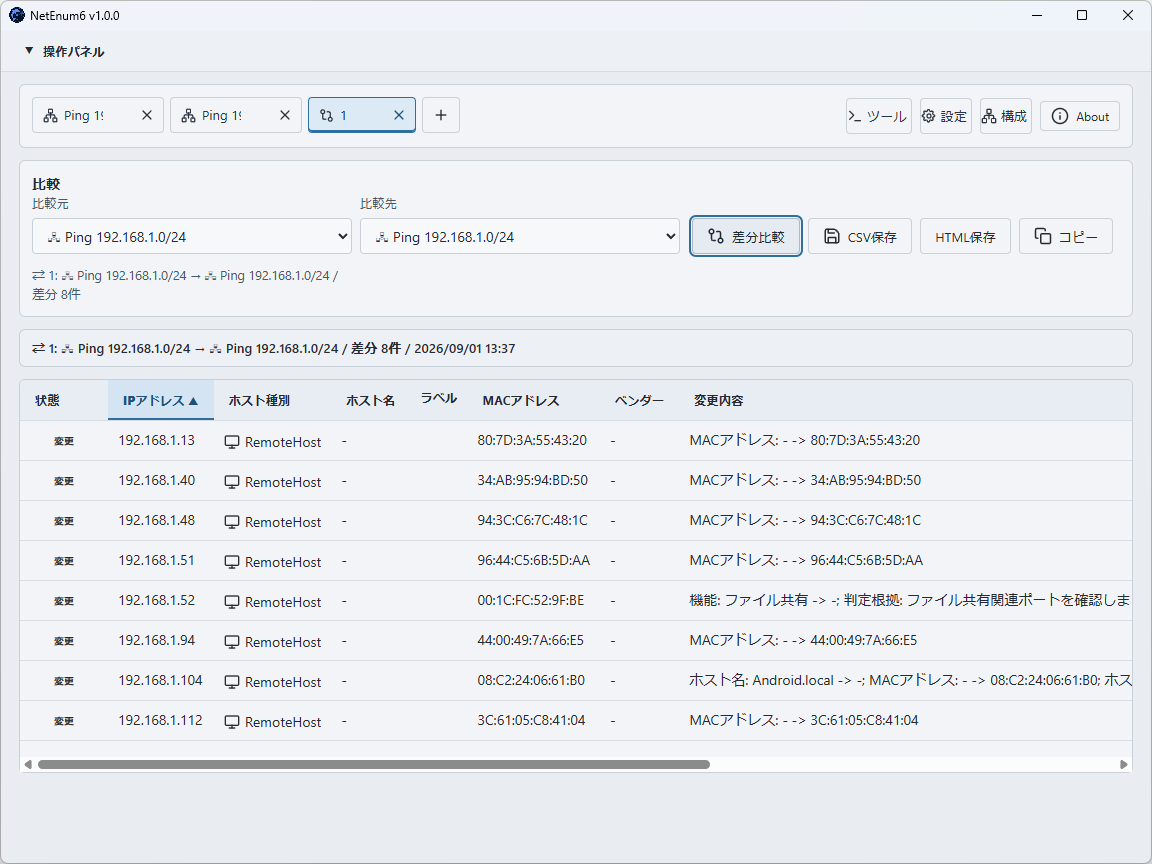Click RemoteHost monitor icon in 192.168.1.52 row
Image resolution: width=1152 pixels, height=864 pixels.
point(232,602)
